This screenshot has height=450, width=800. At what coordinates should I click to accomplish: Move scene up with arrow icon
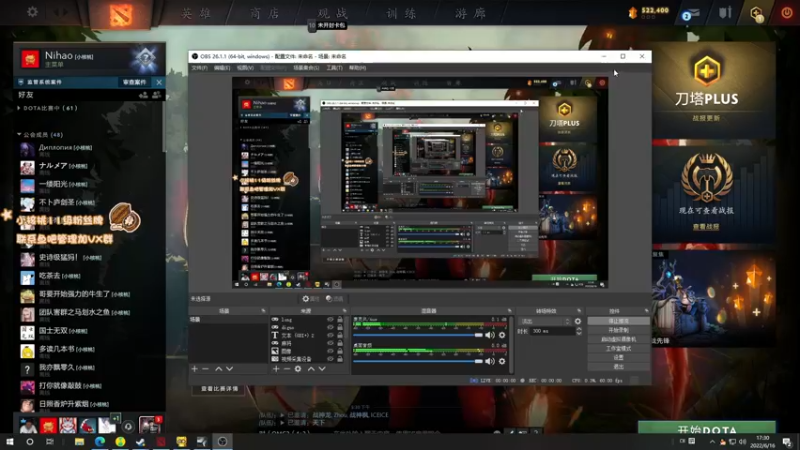coord(218,368)
